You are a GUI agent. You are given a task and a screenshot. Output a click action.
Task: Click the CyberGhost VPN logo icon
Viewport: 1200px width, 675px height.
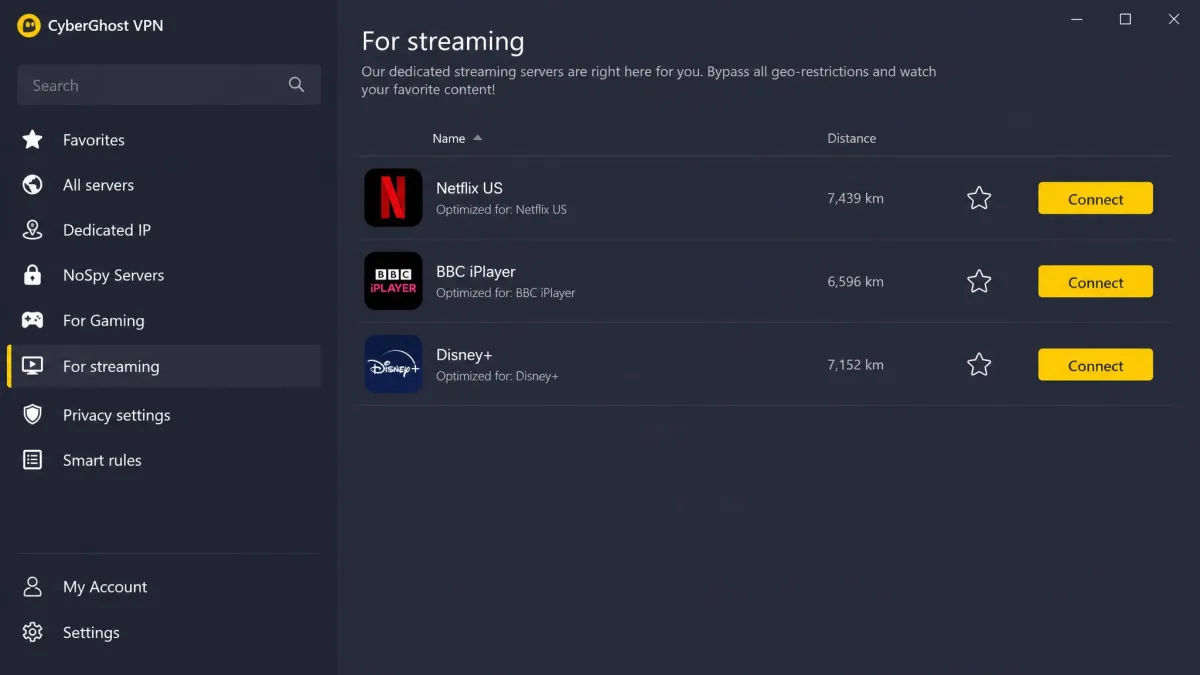29,26
